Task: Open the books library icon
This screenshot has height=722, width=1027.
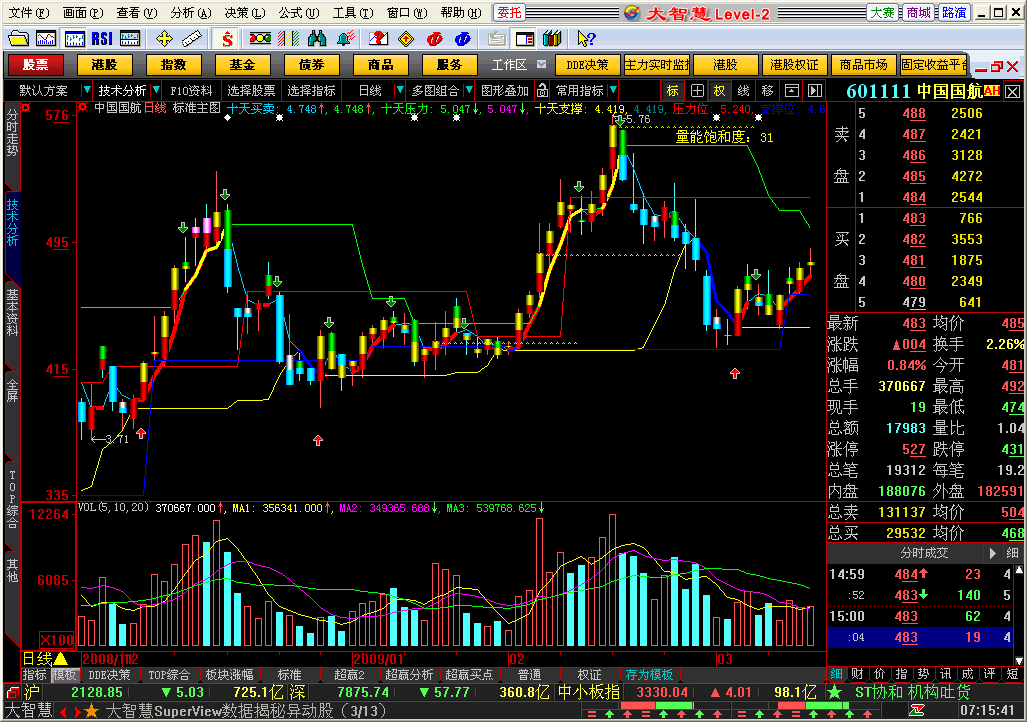Action: point(552,39)
